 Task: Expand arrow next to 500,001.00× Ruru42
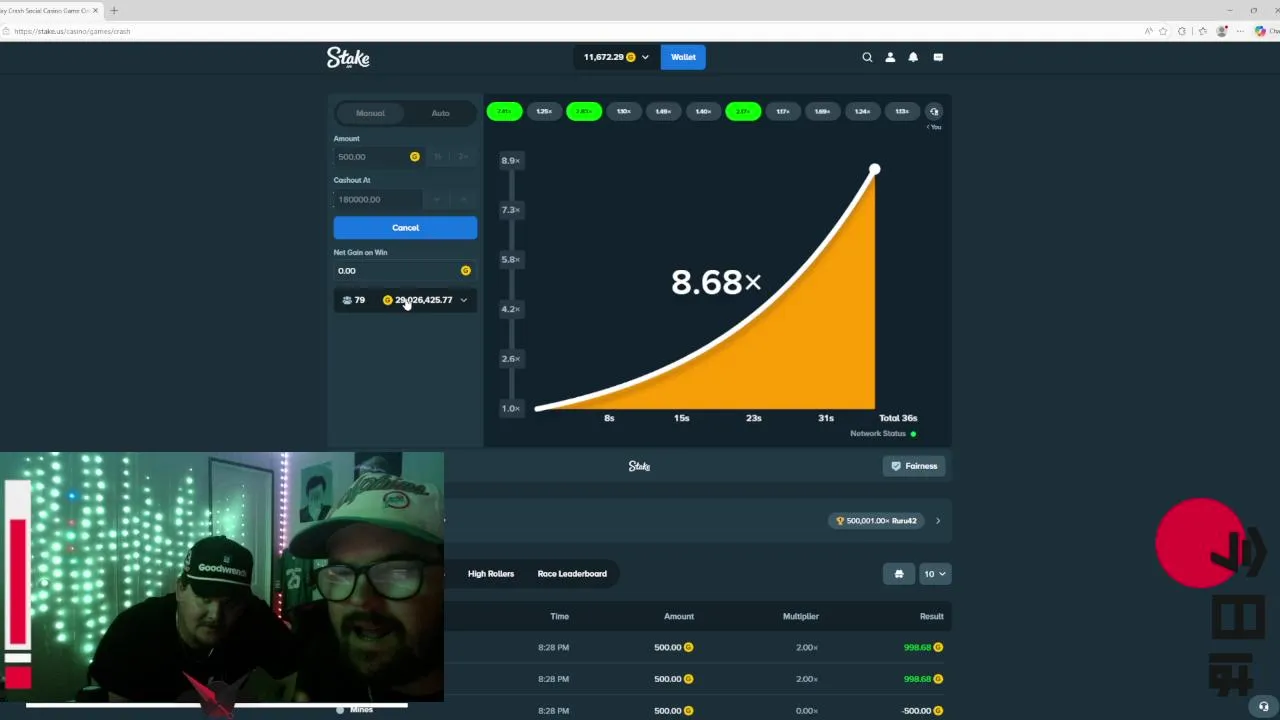[x=938, y=521]
